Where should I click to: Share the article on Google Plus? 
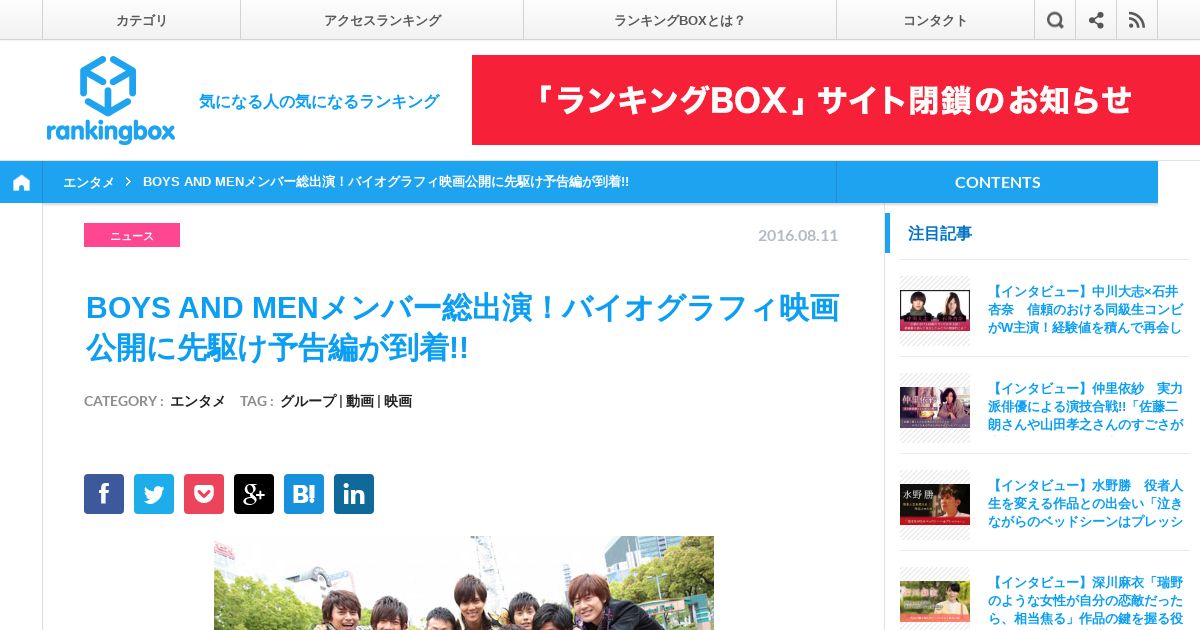pyautogui.click(x=254, y=494)
